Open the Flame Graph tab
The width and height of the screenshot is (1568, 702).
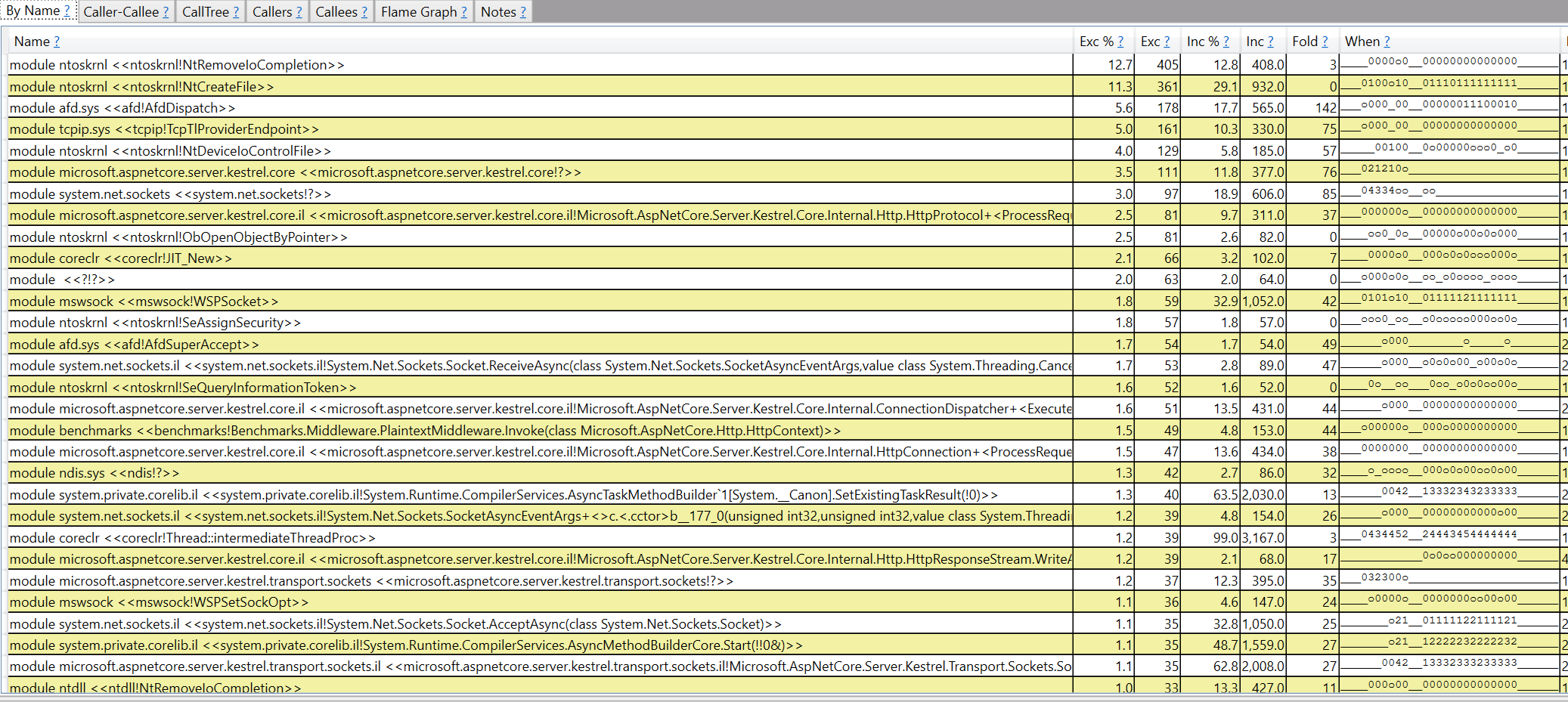coord(416,11)
